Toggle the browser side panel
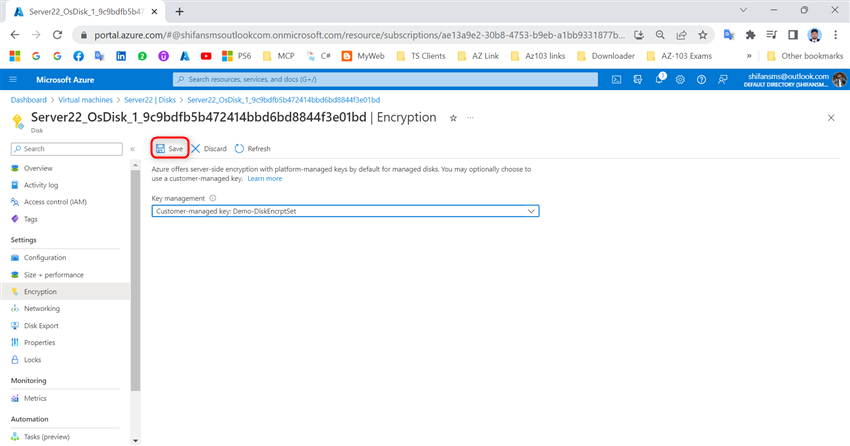850x446 pixels. [x=793, y=35]
